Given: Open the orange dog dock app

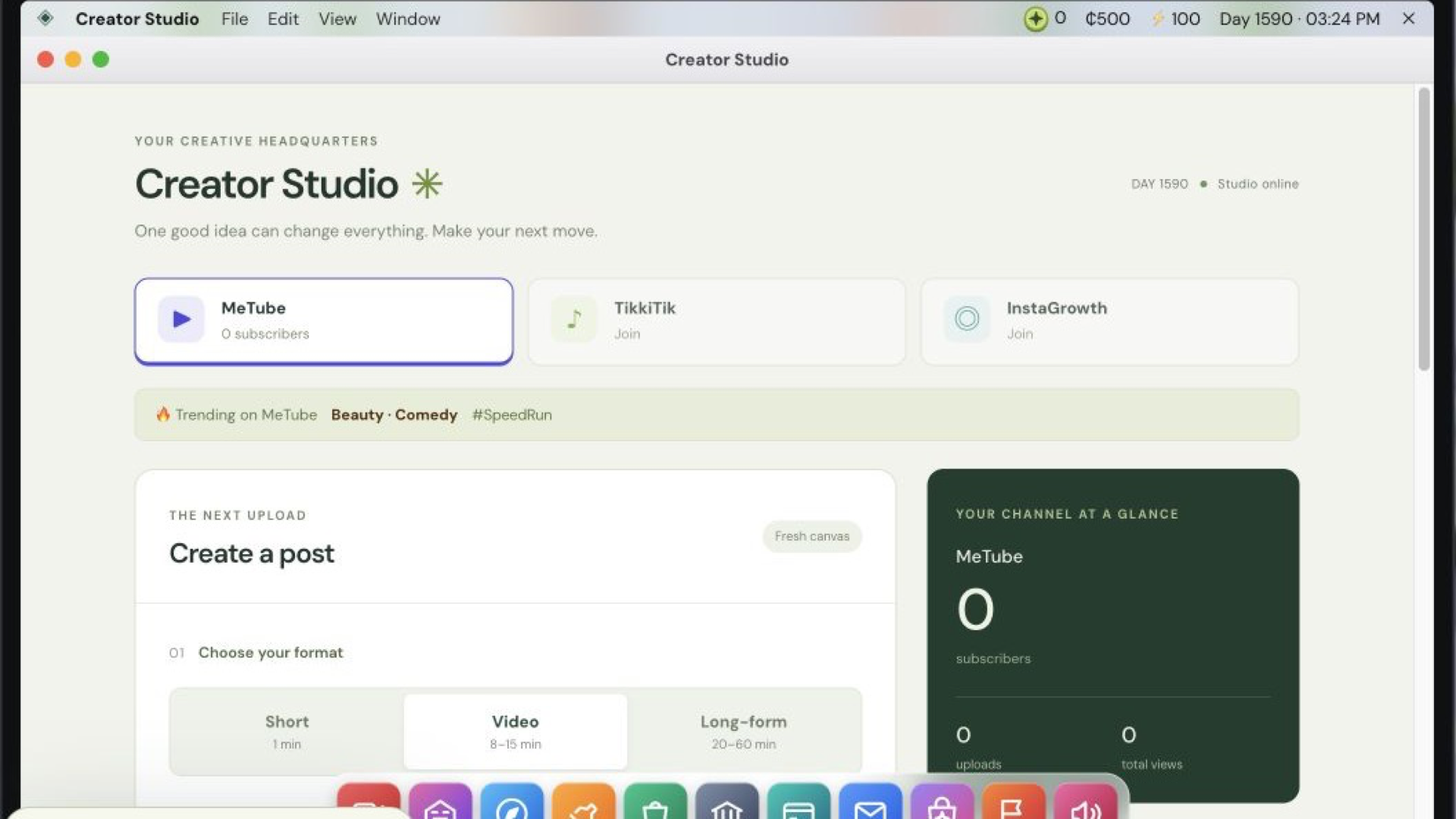Looking at the screenshot, I should (x=584, y=802).
